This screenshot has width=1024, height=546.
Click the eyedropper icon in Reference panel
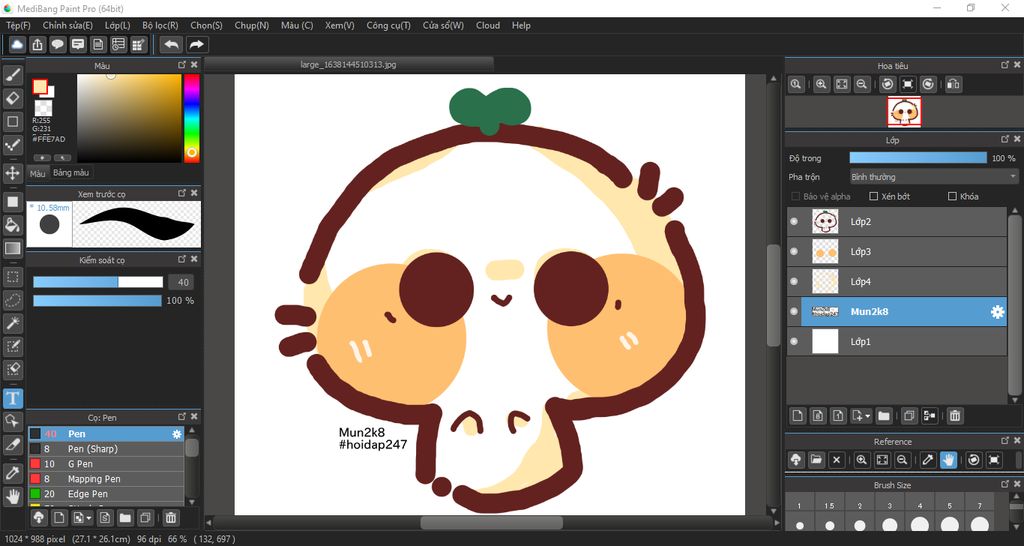tap(927, 460)
